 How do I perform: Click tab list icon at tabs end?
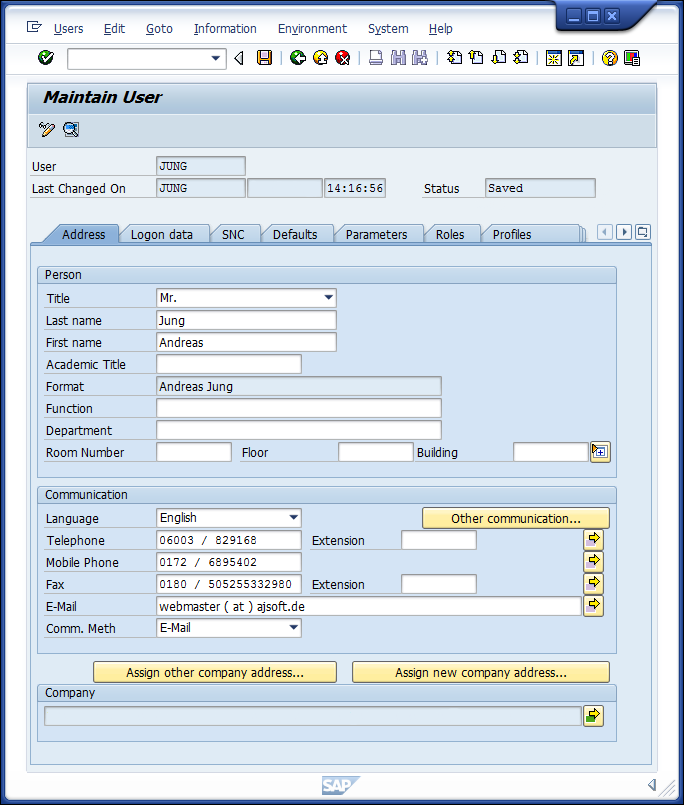642,232
